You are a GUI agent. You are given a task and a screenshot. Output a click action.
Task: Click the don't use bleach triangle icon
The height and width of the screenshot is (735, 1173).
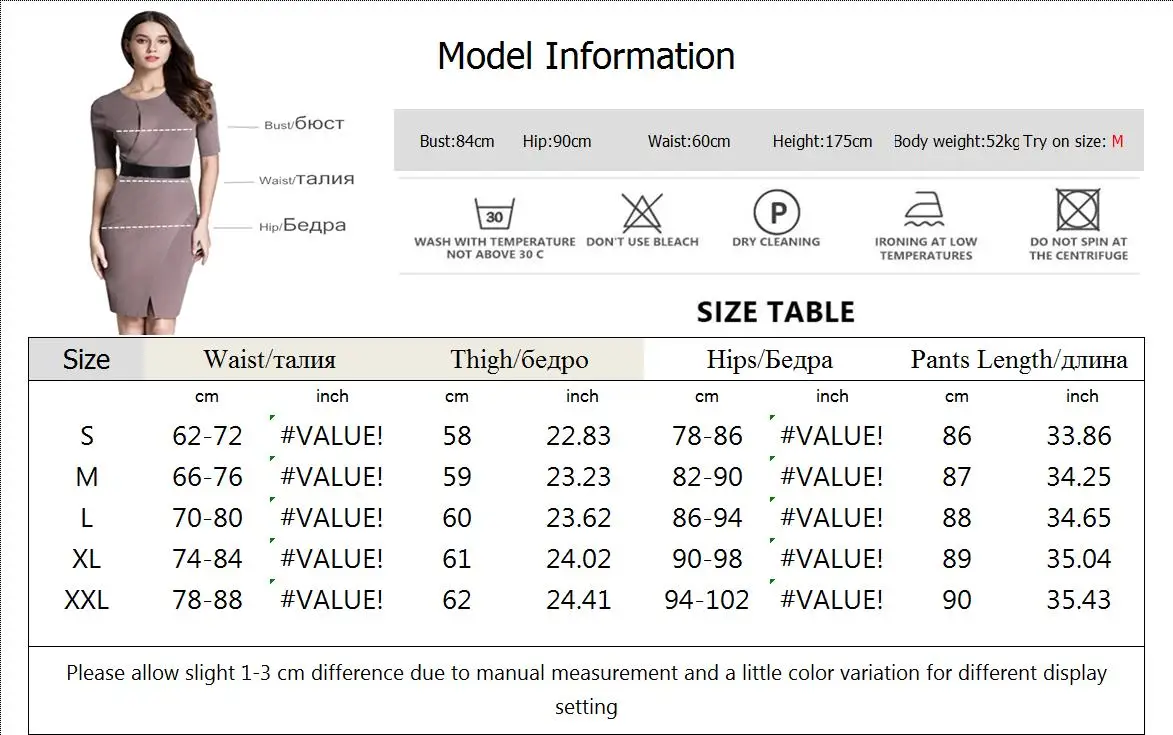pos(642,213)
